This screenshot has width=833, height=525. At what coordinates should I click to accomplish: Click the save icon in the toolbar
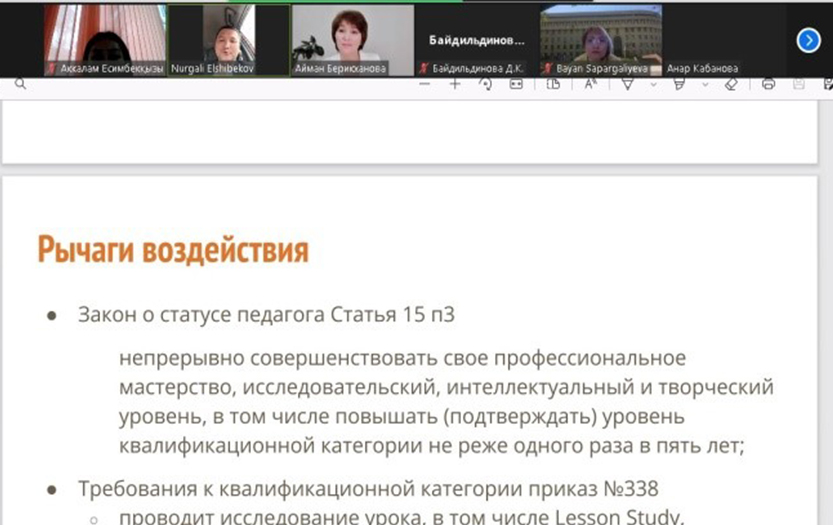(x=798, y=85)
